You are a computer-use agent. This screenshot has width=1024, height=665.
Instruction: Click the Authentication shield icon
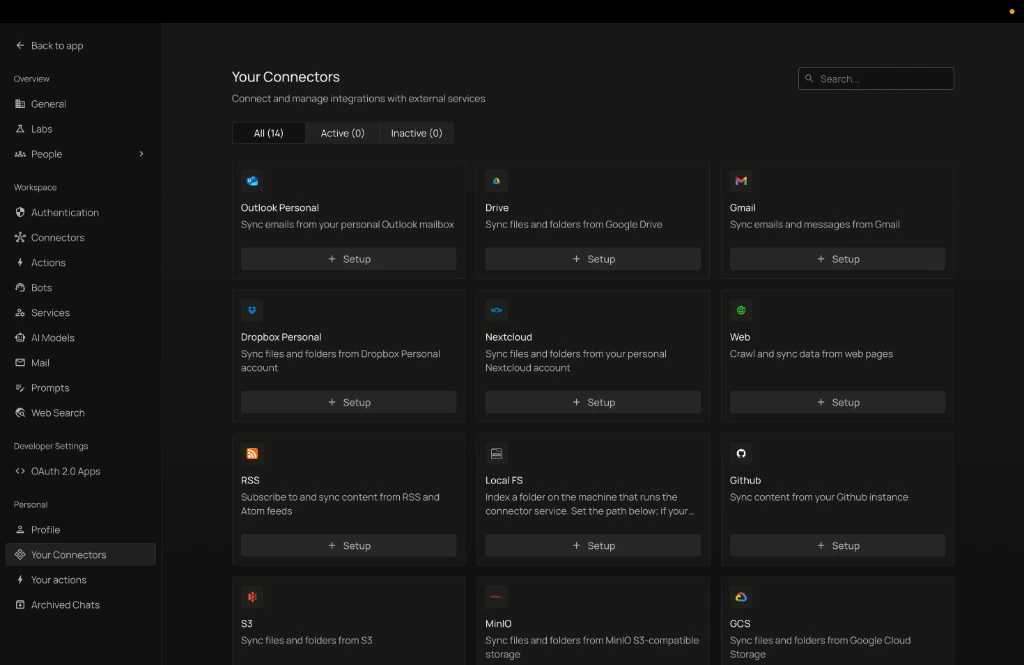(20, 212)
